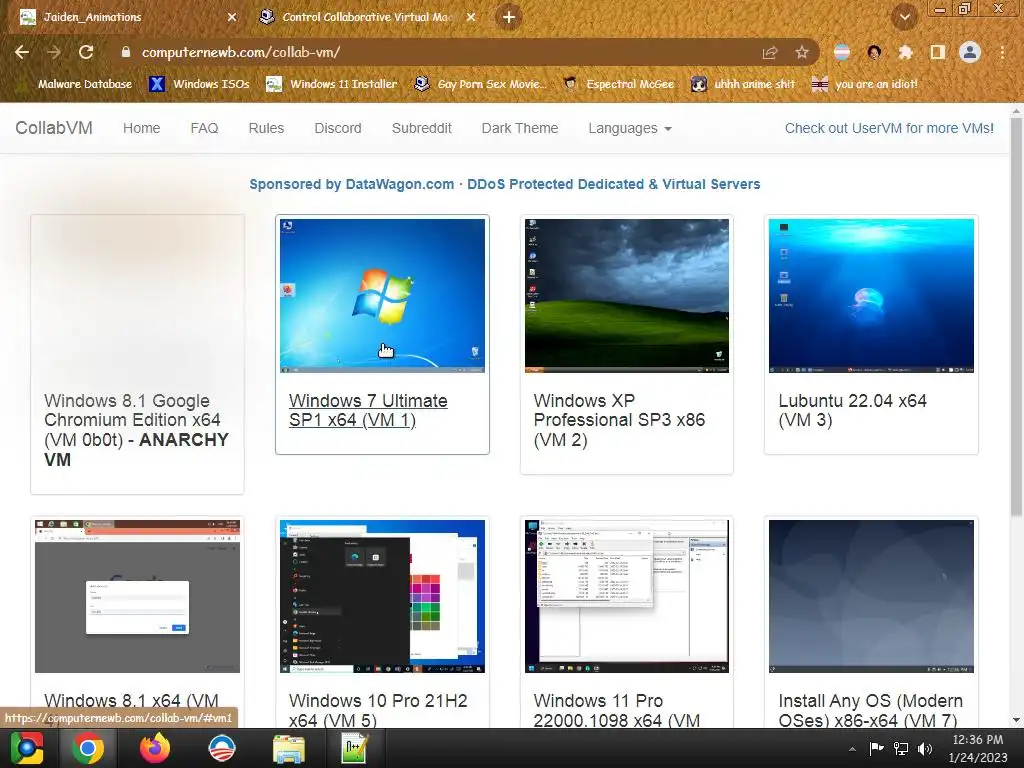Open the Subreddit nav link
The width and height of the screenshot is (1024, 768).
pyautogui.click(x=422, y=128)
